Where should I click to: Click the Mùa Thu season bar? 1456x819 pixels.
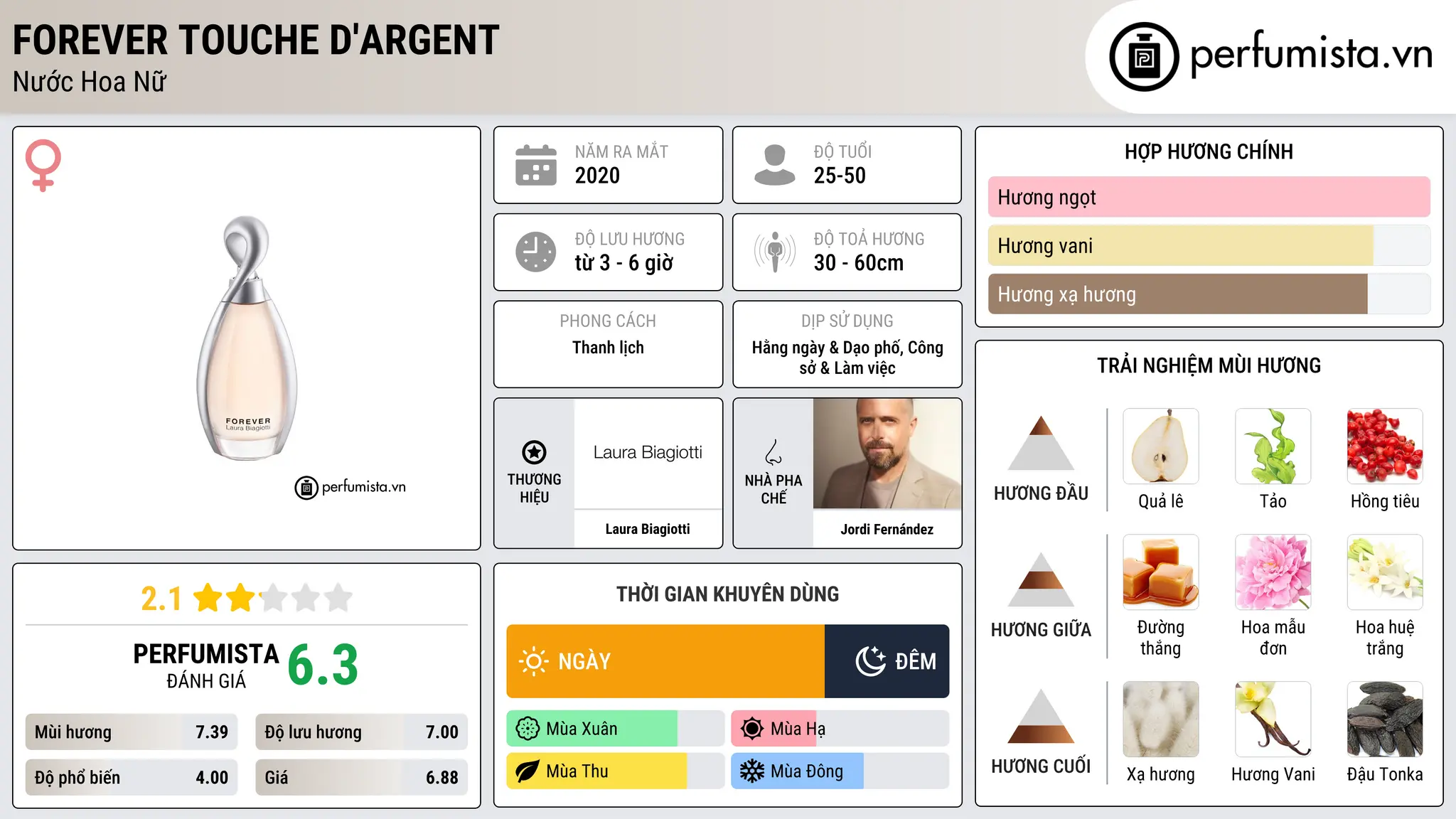[x=615, y=771]
